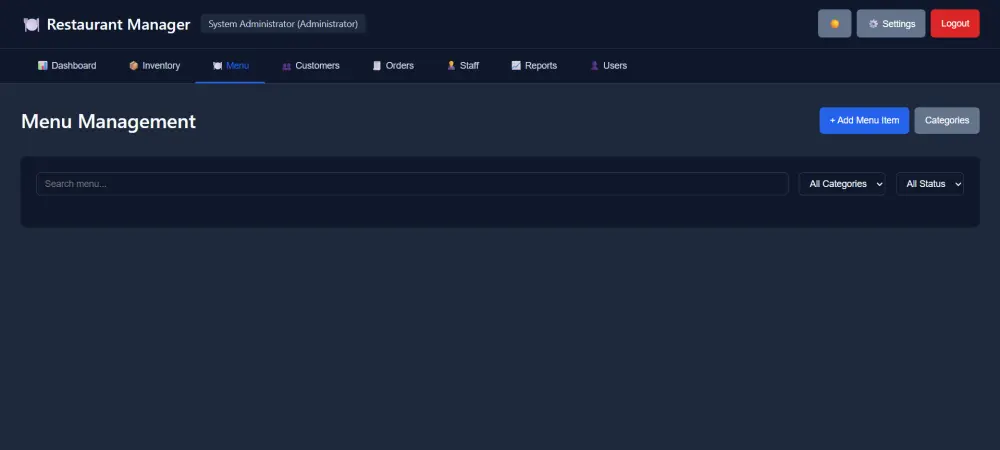Toggle the theme with the sun button
This screenshot has height=450, width=1000.
pyautogui.click(x=834, y=24)
